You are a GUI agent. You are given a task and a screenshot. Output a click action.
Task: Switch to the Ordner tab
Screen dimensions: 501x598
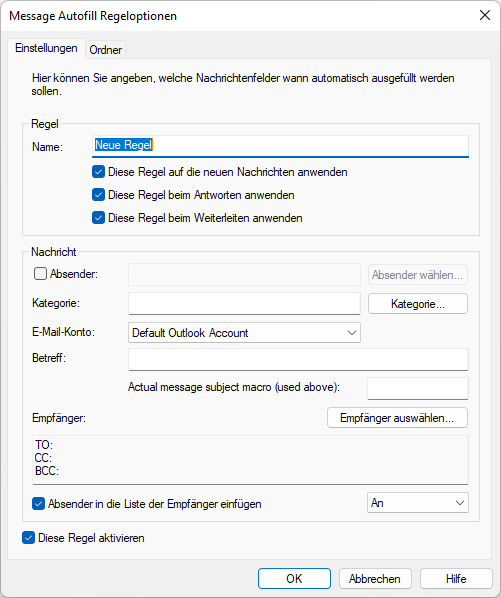[x=106, y=50]
